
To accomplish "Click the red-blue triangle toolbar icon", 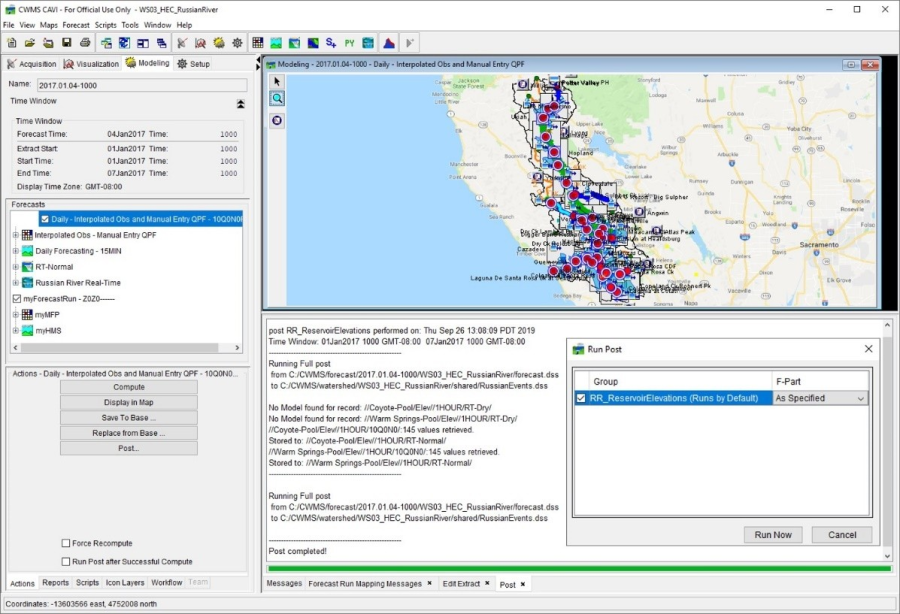I will [x=389, y=43].
